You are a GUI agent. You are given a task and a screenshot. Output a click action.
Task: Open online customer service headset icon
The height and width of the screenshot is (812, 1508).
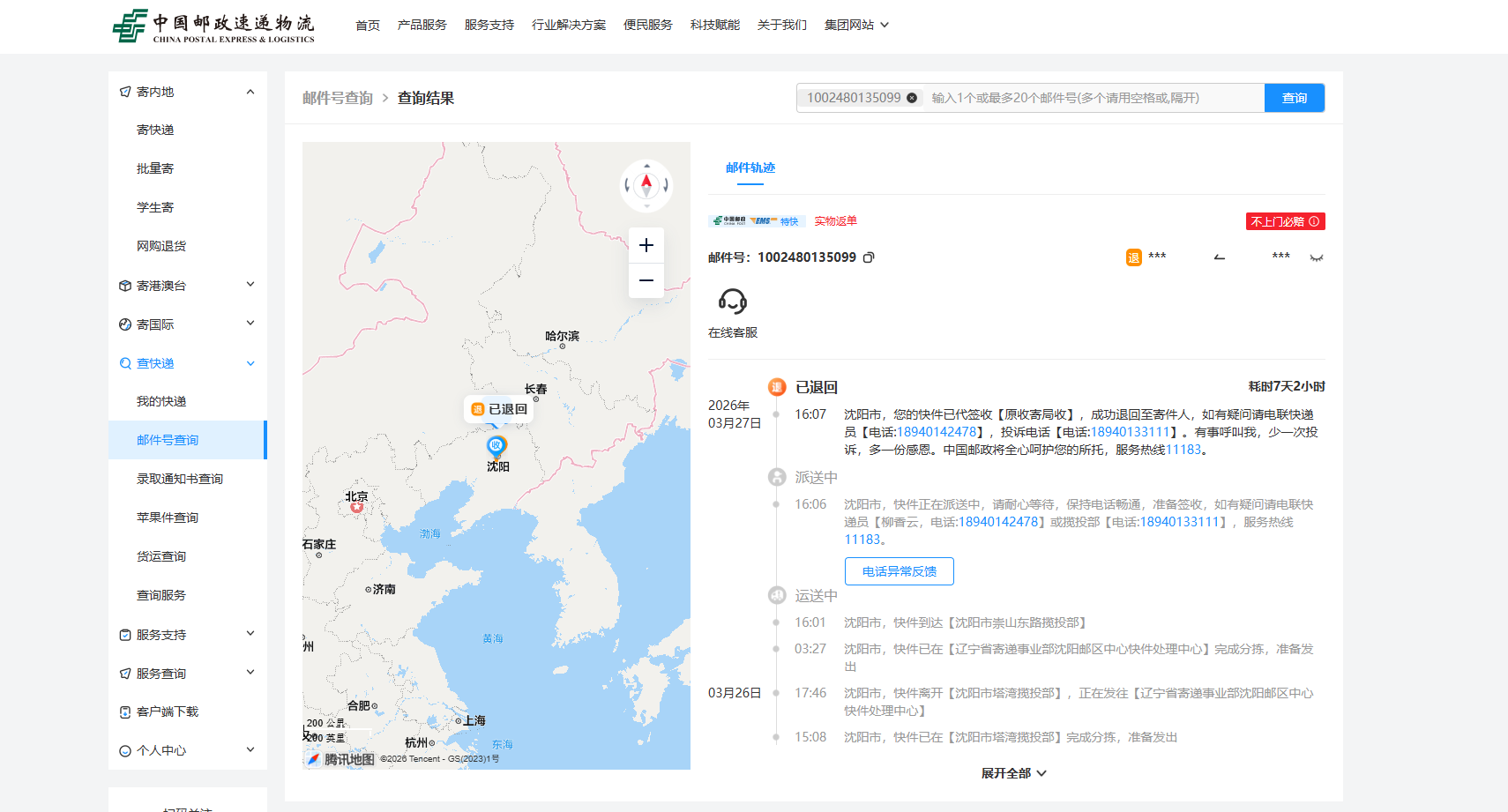pos(732,302)
